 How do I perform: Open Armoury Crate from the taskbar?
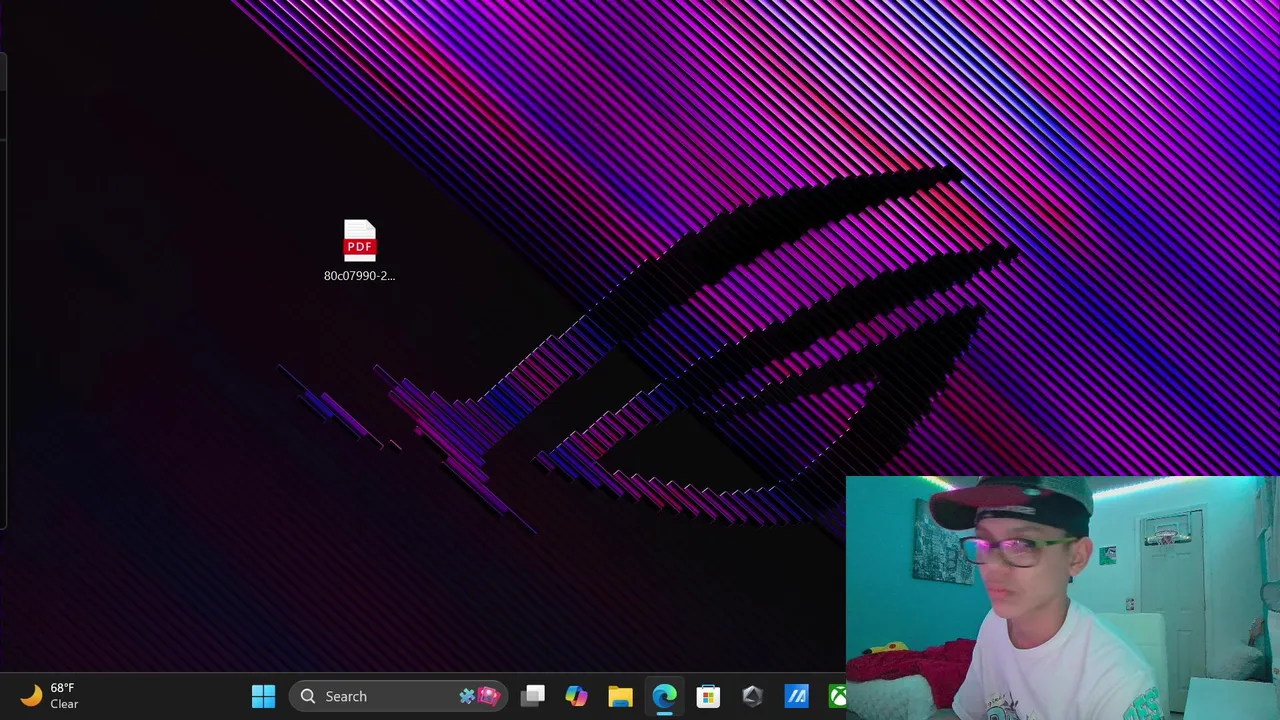click(752, 696)
